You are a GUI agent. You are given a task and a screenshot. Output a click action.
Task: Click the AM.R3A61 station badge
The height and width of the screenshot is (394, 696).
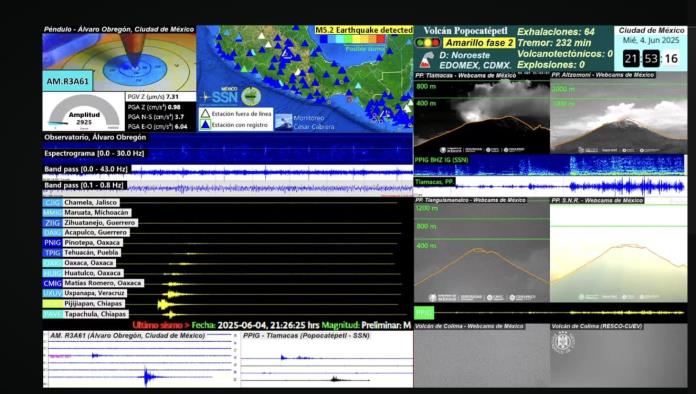point(68,81)
